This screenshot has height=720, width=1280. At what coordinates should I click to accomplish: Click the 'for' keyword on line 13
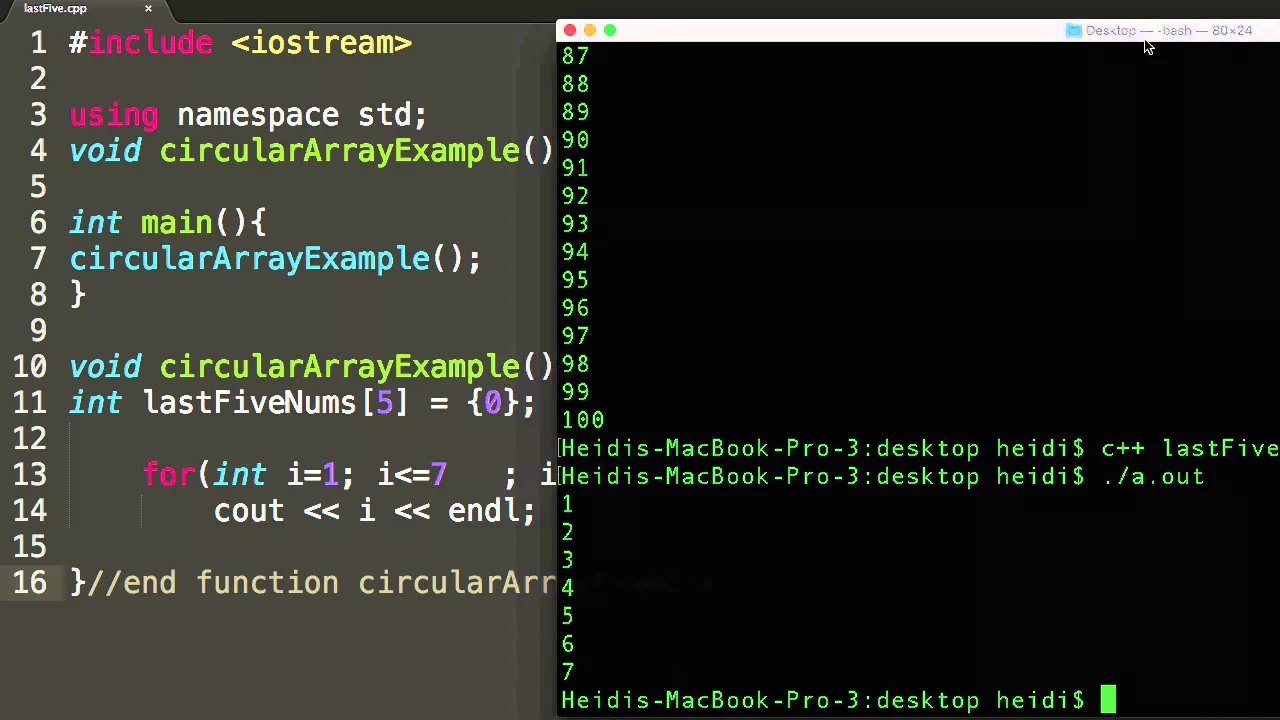tap(169, 475)
